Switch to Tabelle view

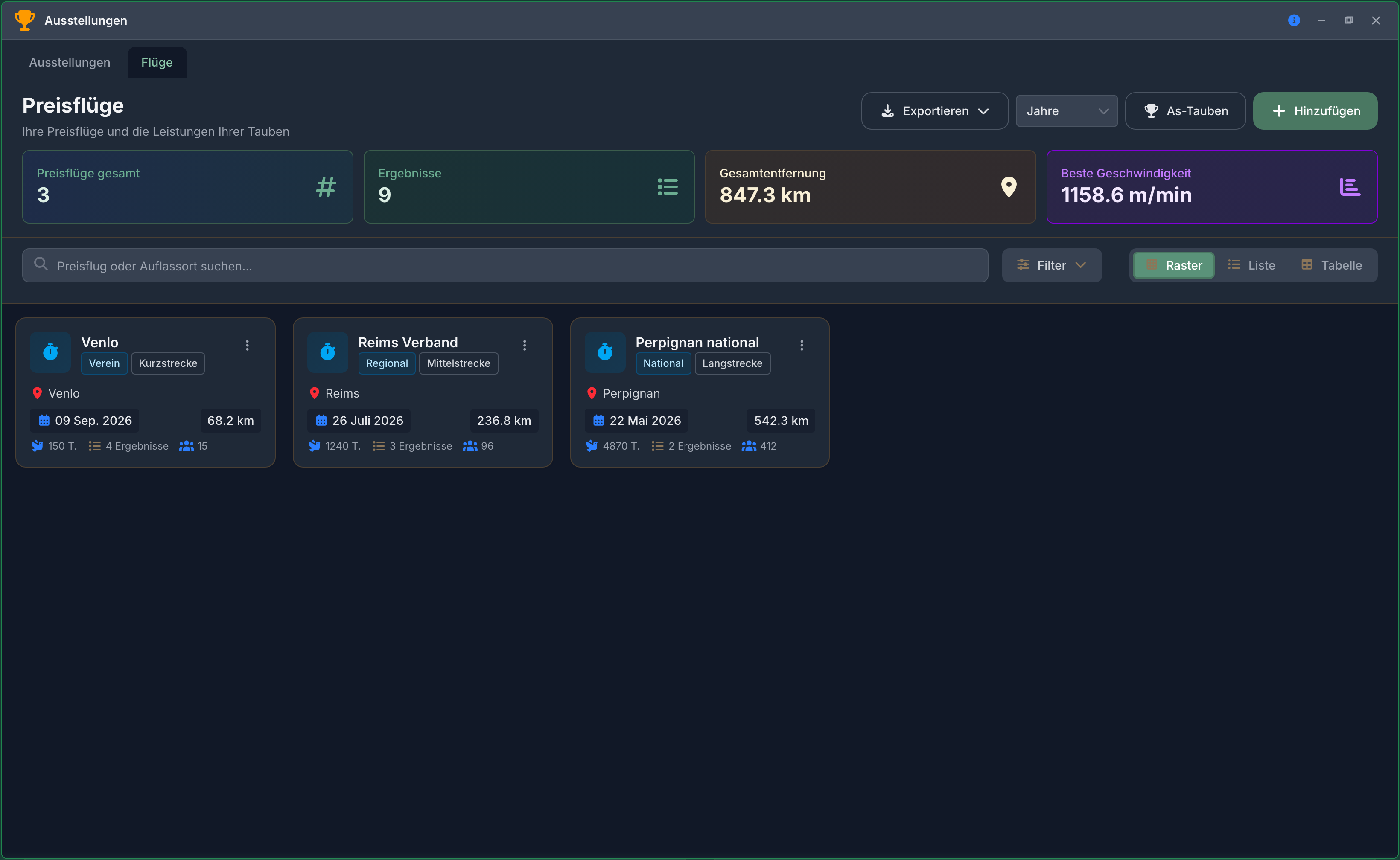[x=1331, y=265]
